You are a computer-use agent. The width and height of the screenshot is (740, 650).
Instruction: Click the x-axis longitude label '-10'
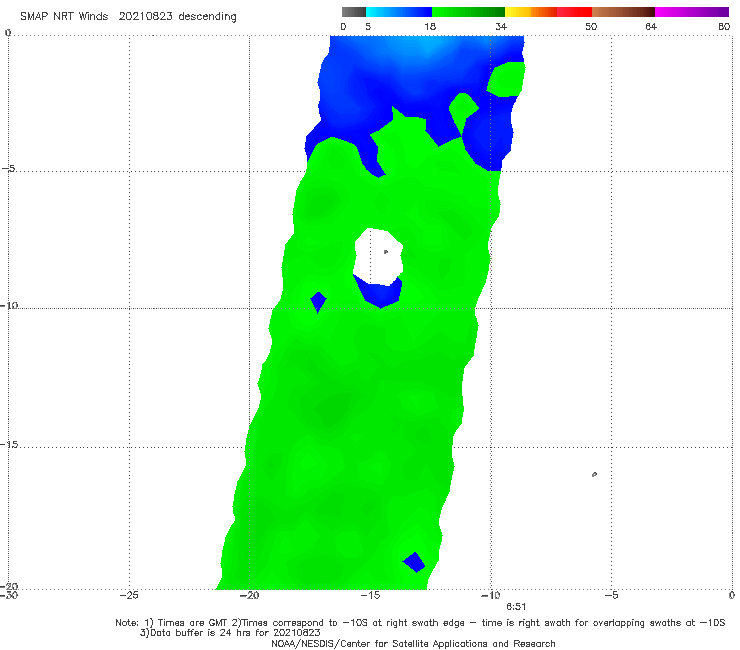[490, 595]
